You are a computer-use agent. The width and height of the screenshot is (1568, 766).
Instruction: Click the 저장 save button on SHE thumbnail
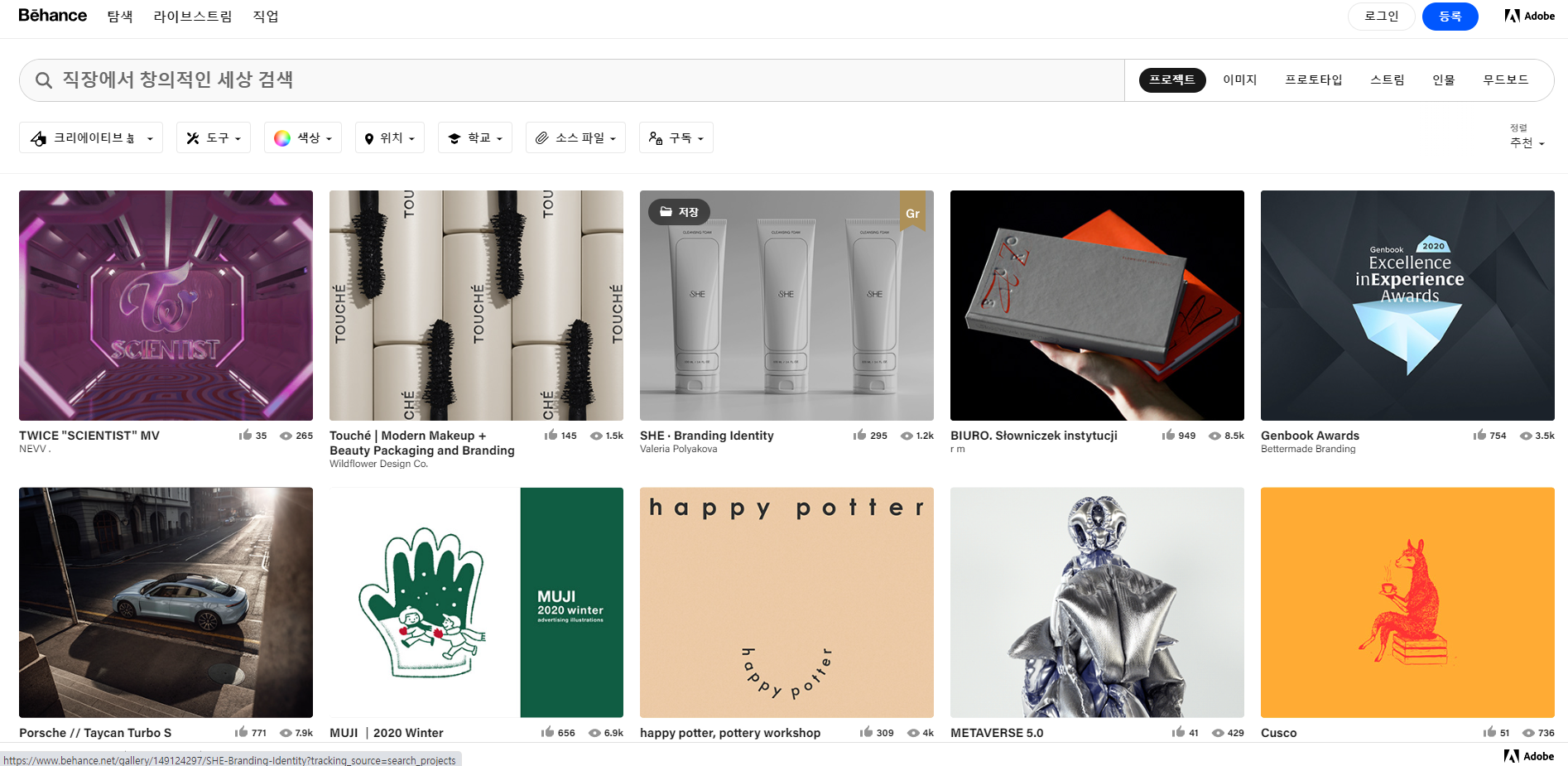pyautogui.click(x=679, y=212)
